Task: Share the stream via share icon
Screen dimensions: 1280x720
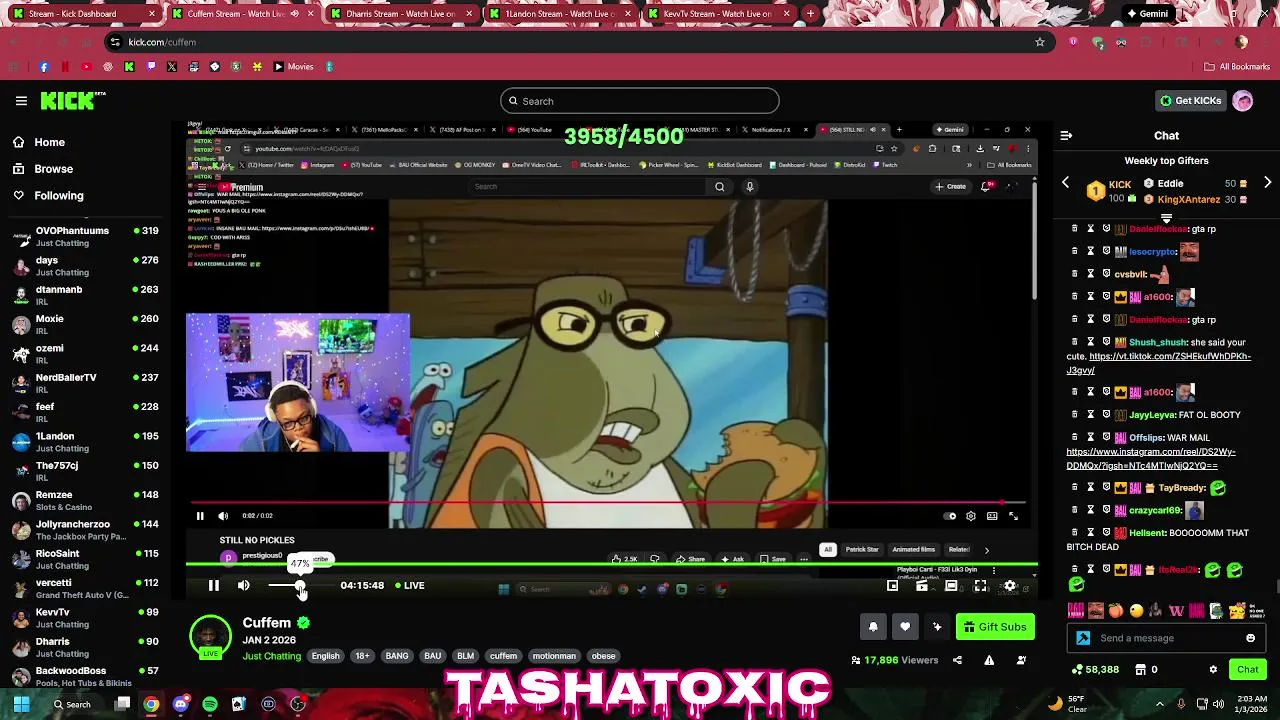Action: (957, 660)
